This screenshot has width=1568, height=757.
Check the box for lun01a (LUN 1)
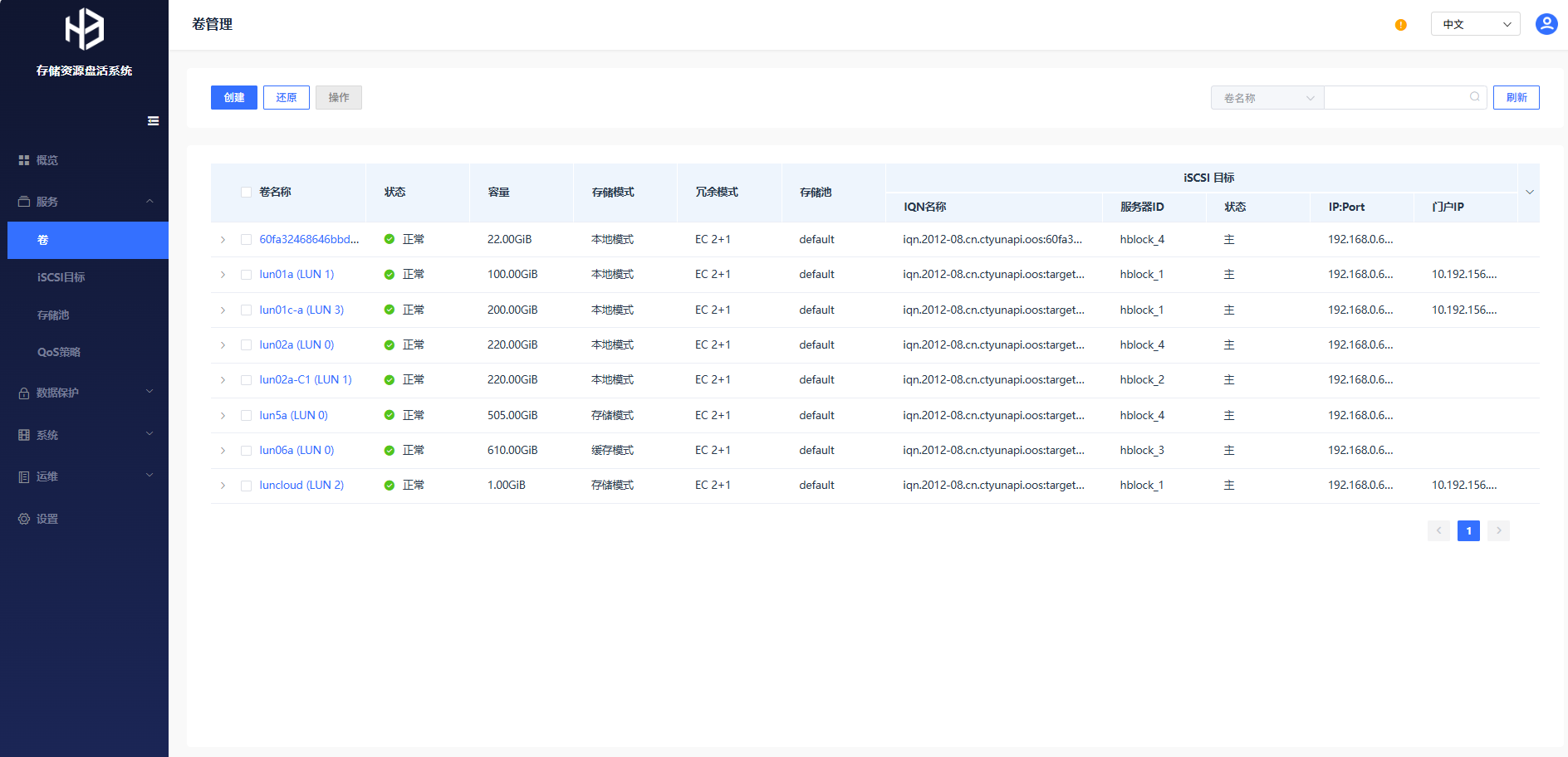point(246,275)
